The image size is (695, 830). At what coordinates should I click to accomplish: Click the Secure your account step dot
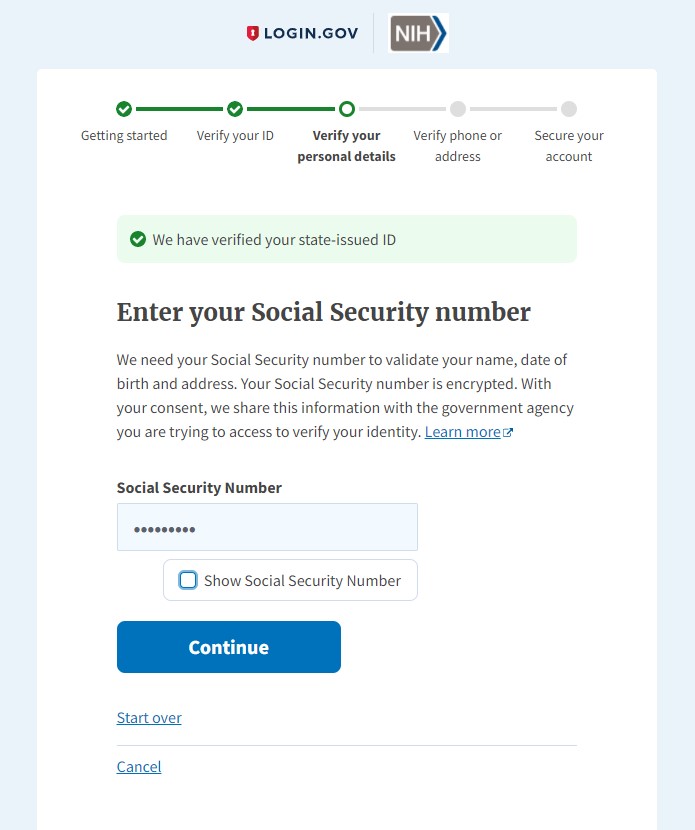pos(568,109)
